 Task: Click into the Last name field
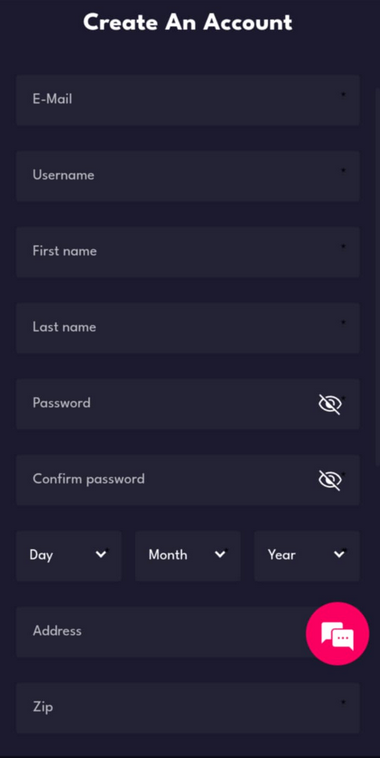click(188, 328)
